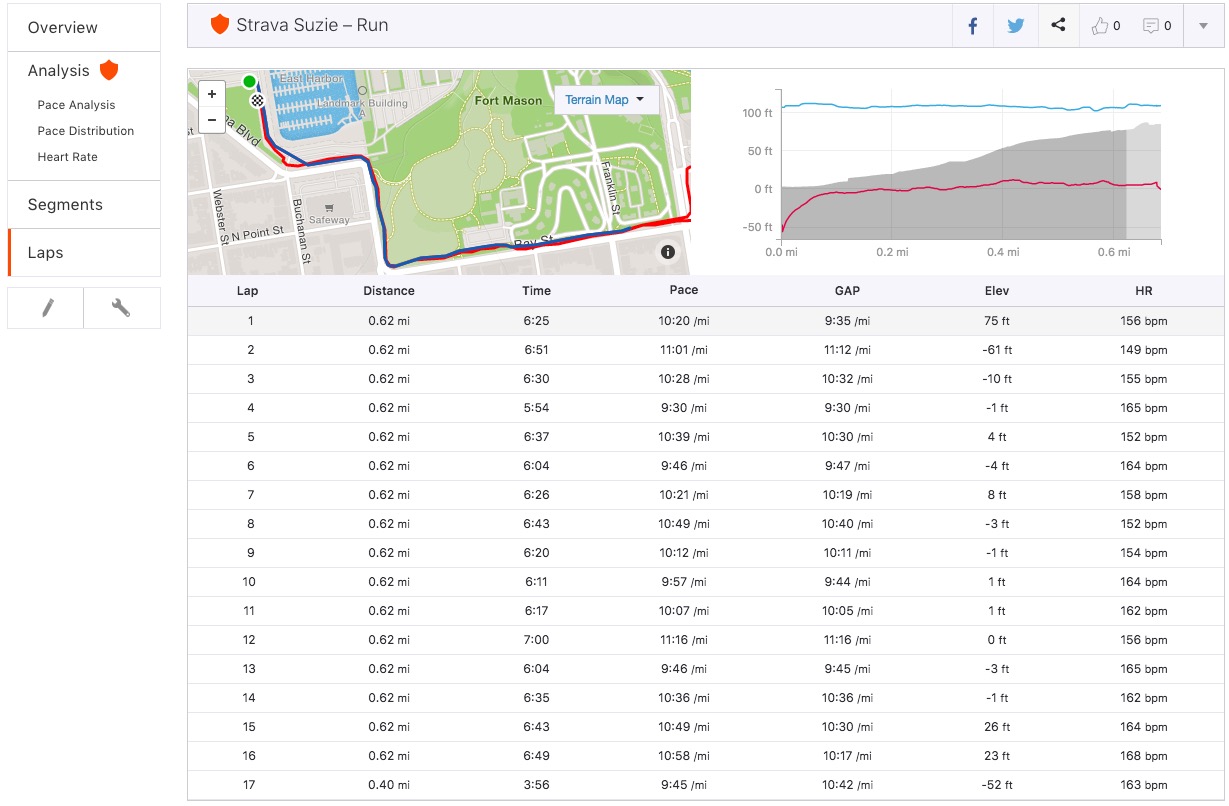Image resolution: width=1229 pixels, height=806 pixels.
Task: Collapse the Analysis section in the sidebar
Action: (57, 70)
